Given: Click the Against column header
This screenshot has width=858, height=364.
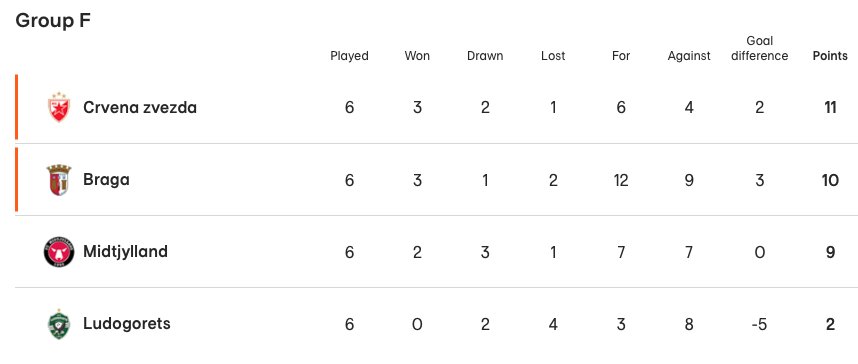Looking at the screenshot, I should [x=689, y=56].
